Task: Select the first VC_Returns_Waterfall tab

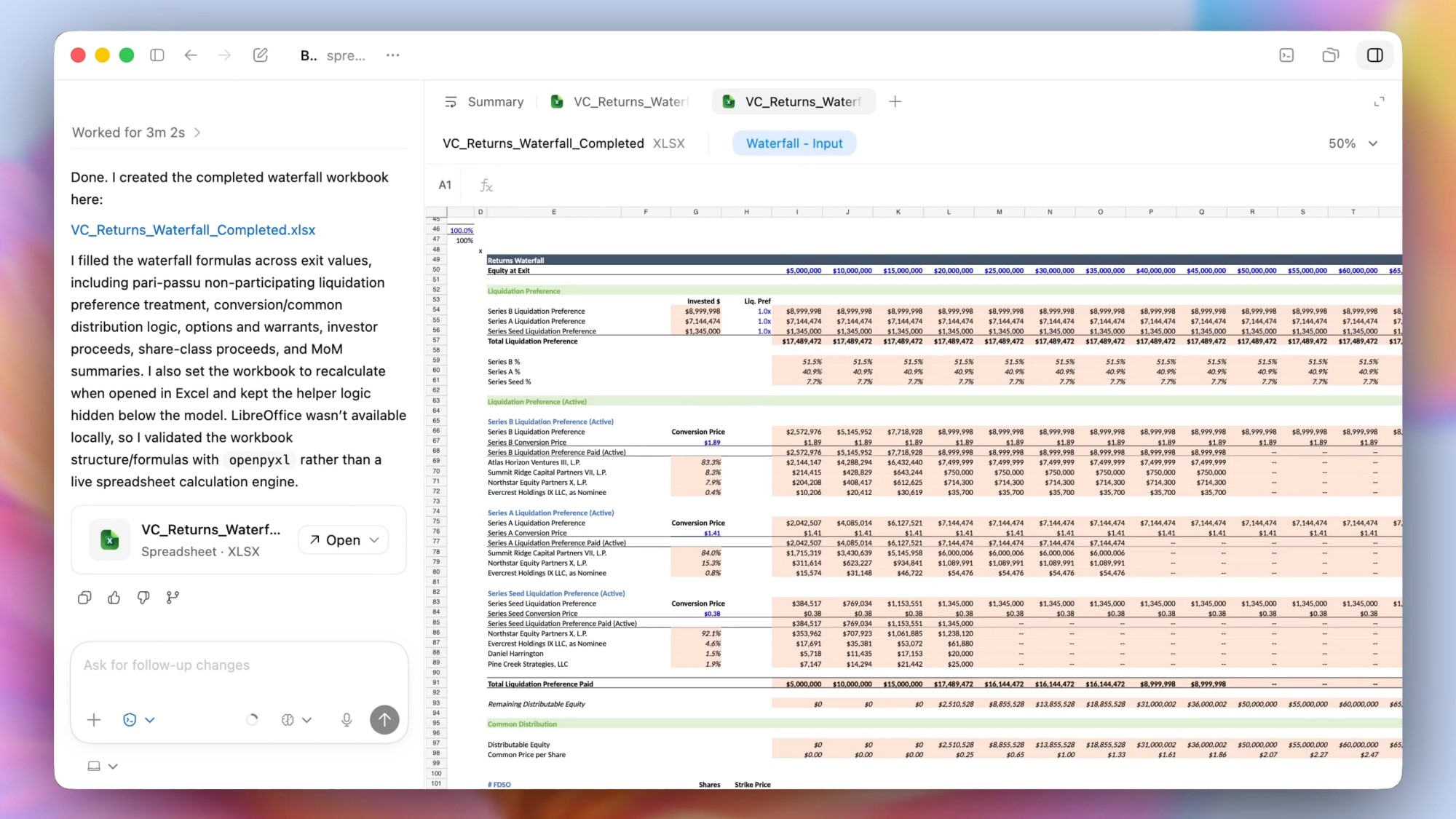Action: (x=620, y=102)
